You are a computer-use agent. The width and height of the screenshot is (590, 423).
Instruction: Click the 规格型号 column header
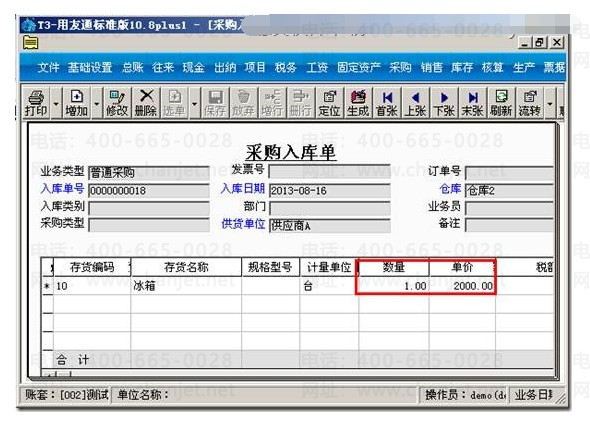coord(270,267)
